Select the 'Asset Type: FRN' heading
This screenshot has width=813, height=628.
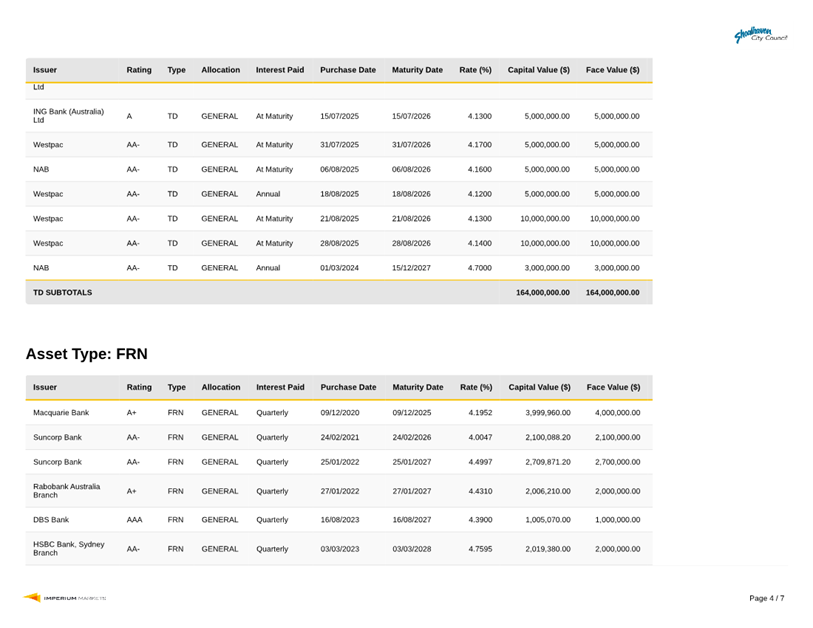pyautogui.click(x=86, y=354)
